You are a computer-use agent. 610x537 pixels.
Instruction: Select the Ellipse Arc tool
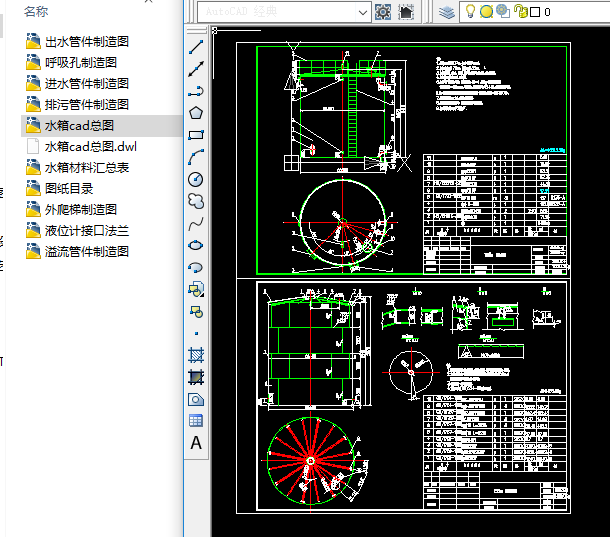point(196,268)
